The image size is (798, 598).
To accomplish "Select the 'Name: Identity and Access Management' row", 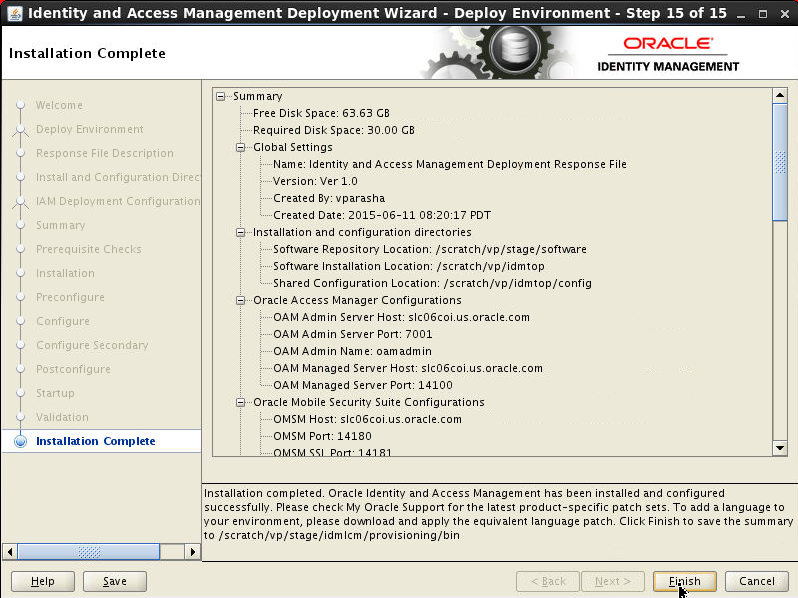I will click(x=450, y=164).
